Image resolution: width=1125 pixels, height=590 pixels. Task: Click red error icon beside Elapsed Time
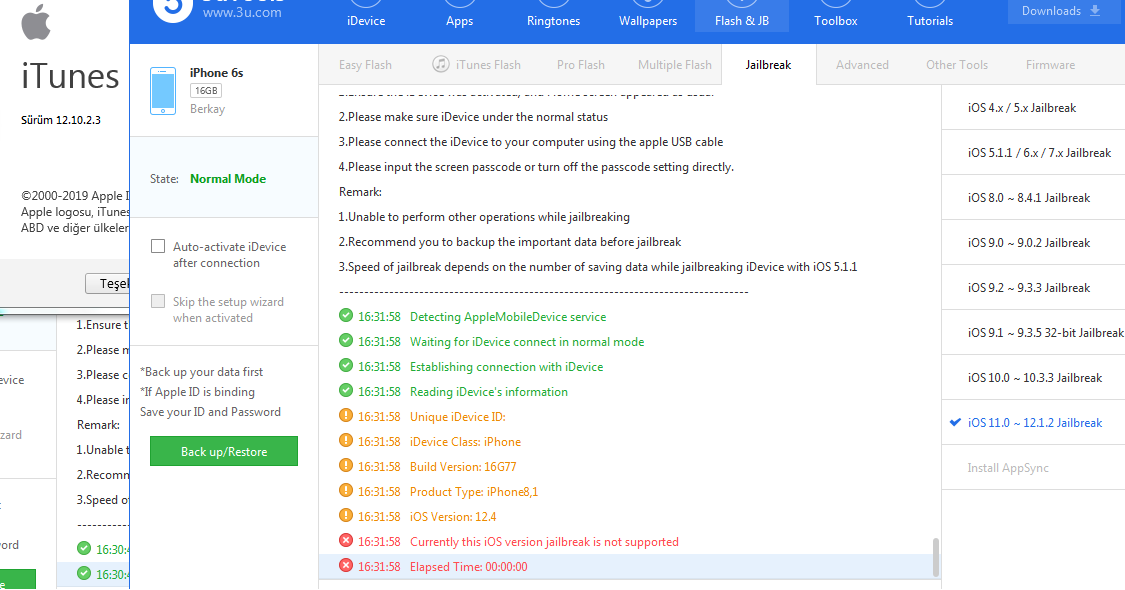346,566
